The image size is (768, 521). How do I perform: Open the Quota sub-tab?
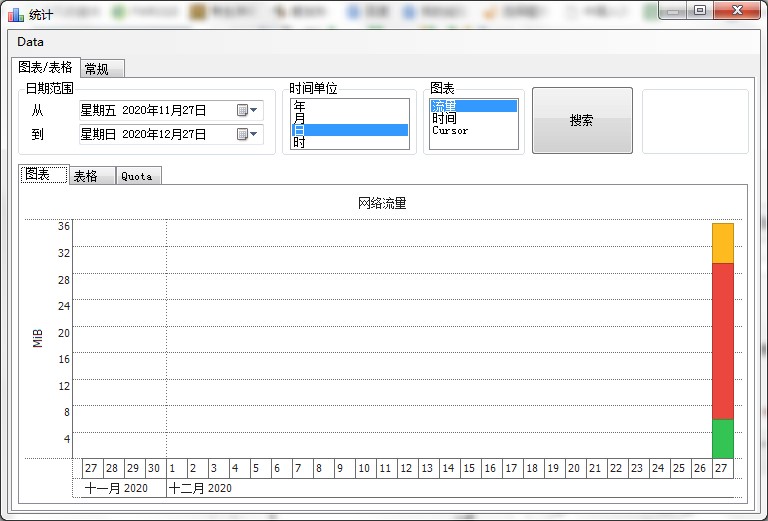137,176
